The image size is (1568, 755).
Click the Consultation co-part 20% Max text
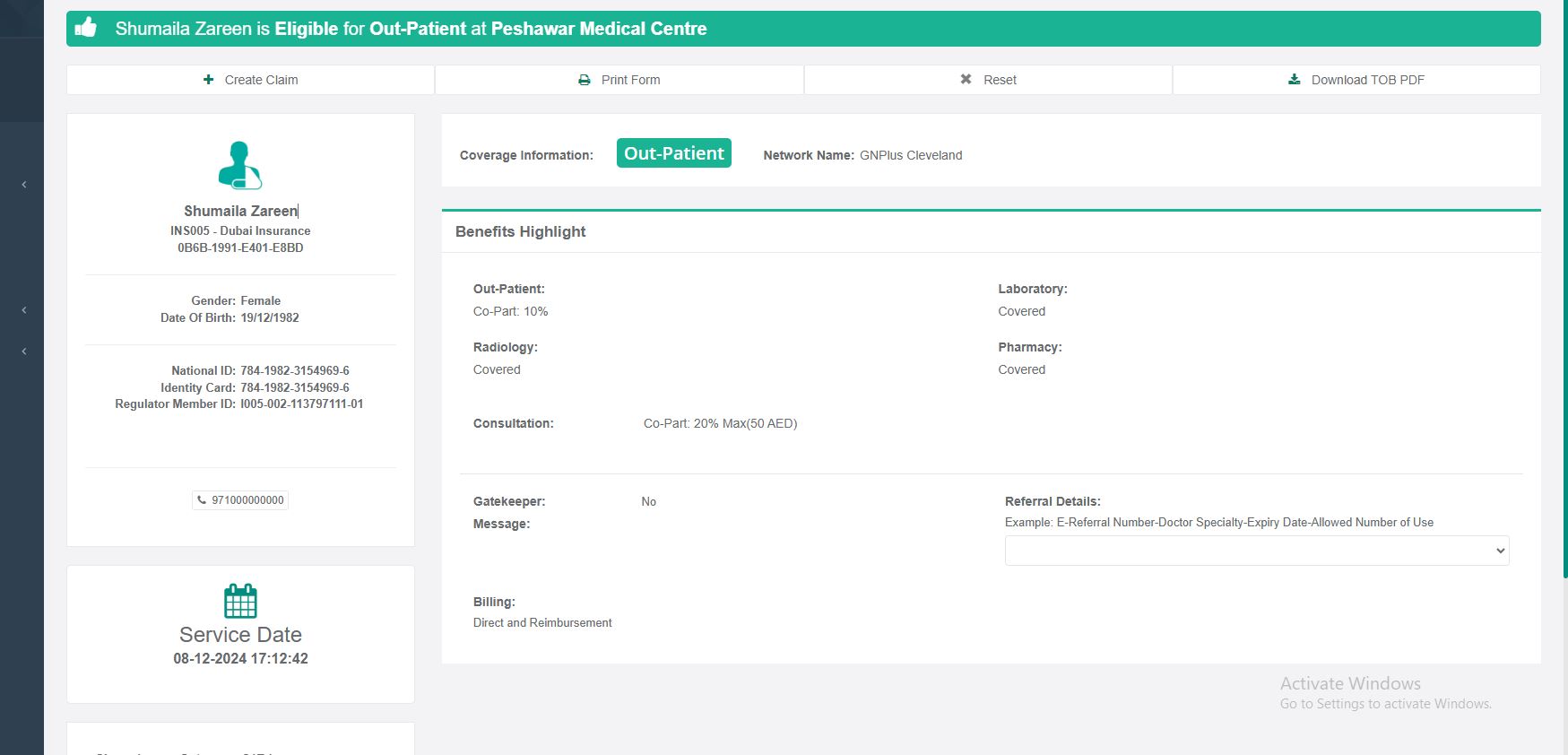coord(720,423)
